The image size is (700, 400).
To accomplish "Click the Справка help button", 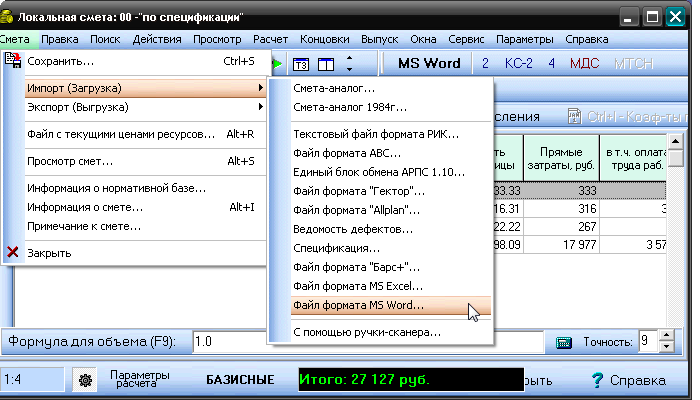I will point(627,380).
